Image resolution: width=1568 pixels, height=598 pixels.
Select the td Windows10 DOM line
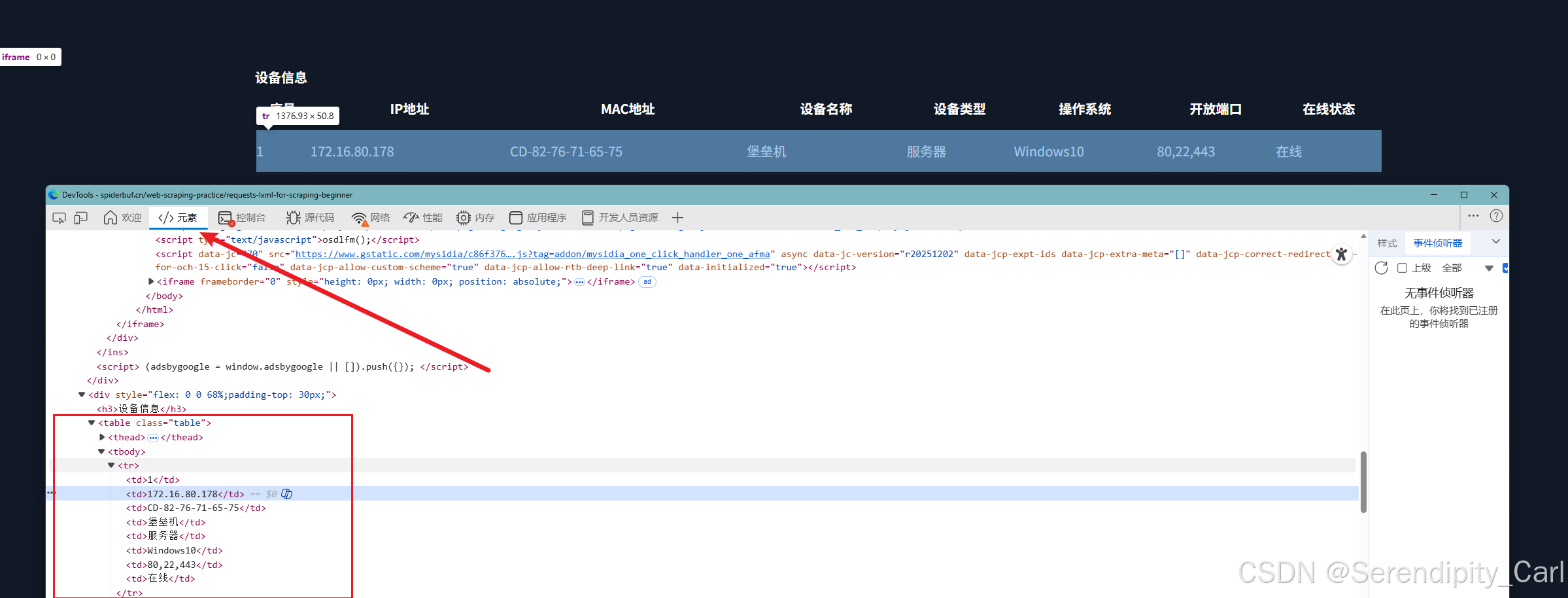click(175, 550)
